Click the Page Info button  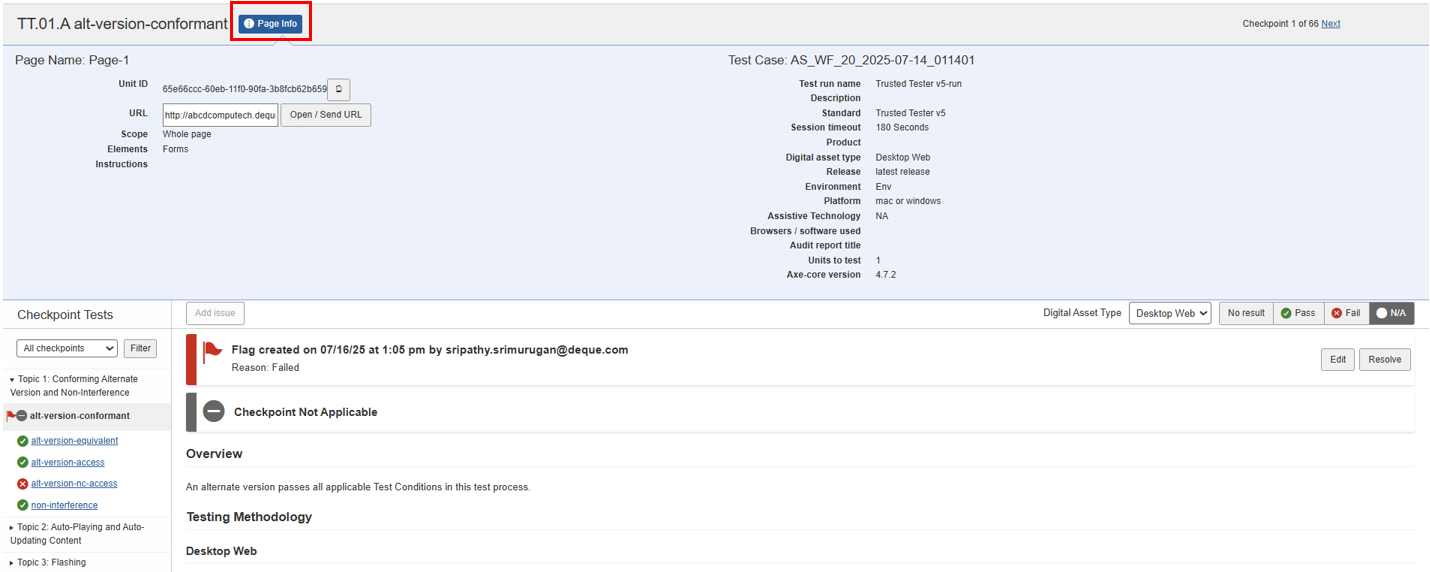click(x=270, y=23)
